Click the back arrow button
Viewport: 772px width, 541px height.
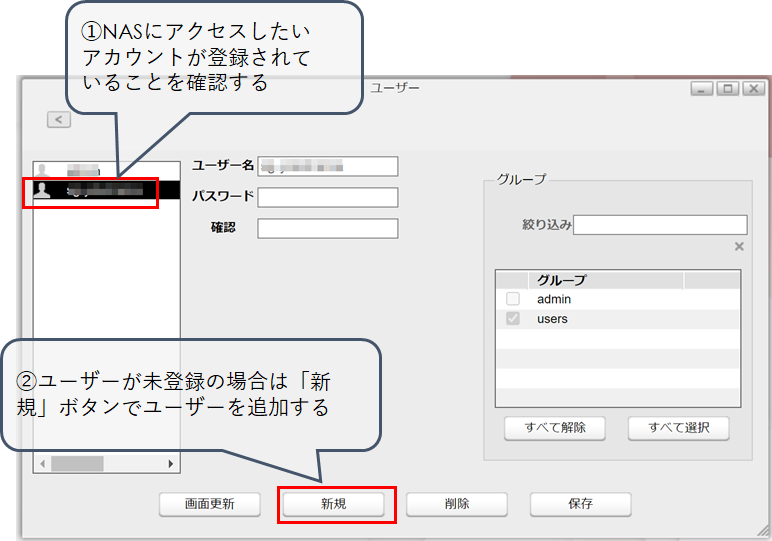point(59,120)
